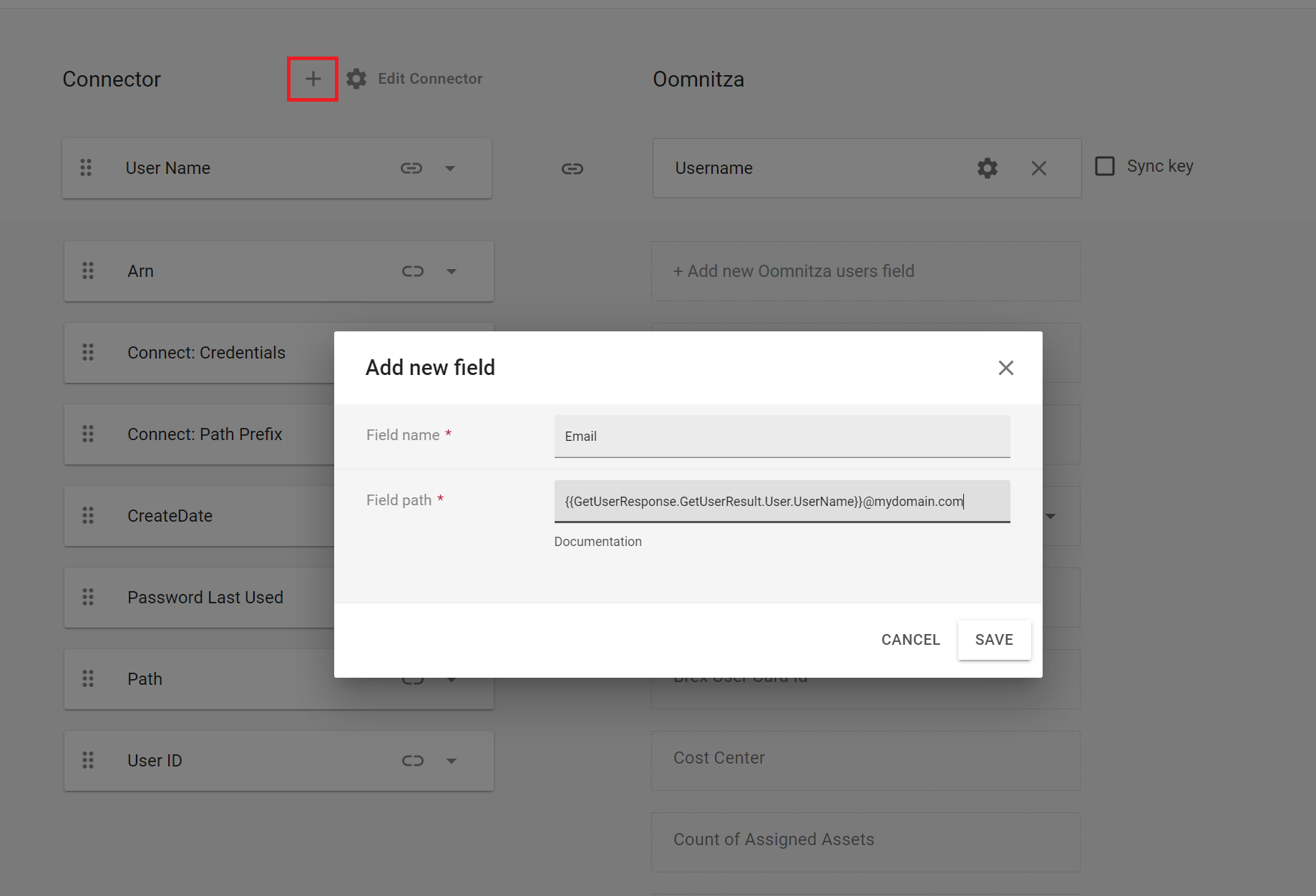Grab the drag handle of CreateDate row
Image resolution: width=1316 pixels, height=896 pixels.
point(88,515)
